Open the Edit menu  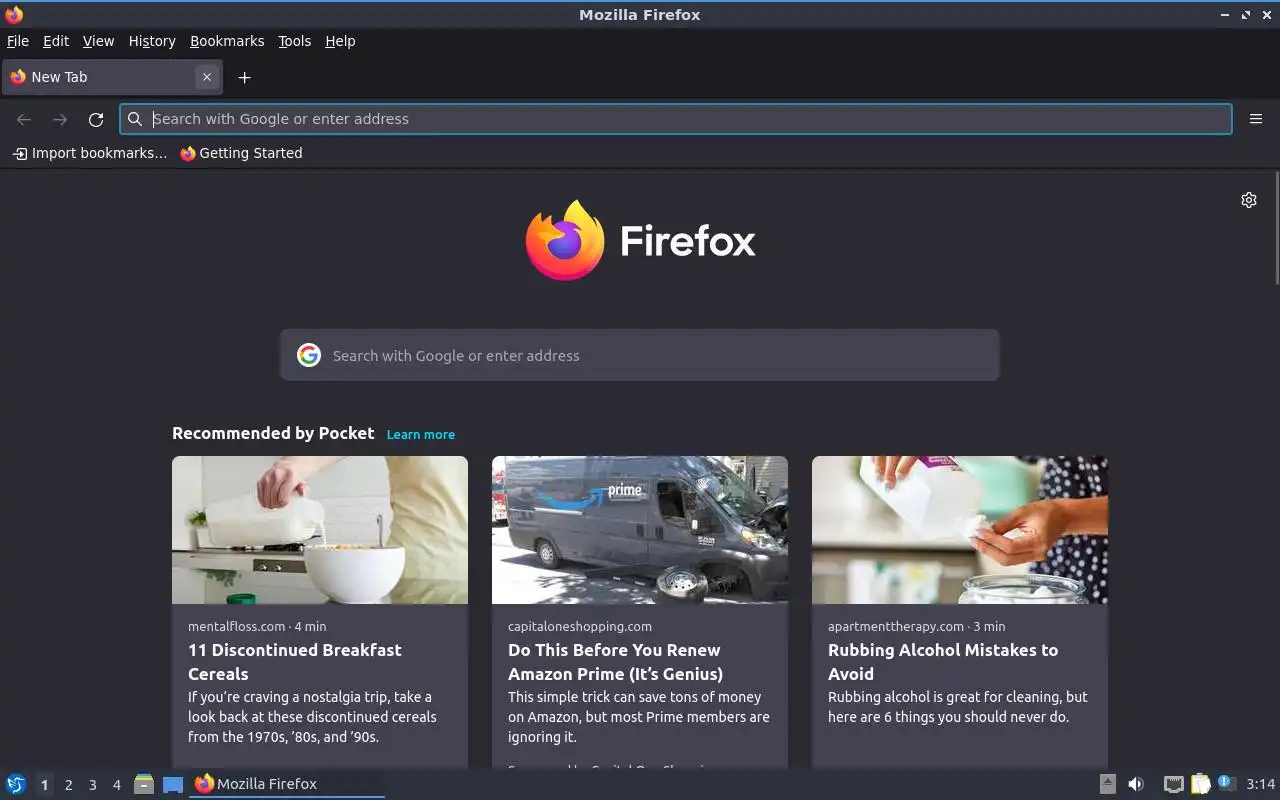click(56, 41)
